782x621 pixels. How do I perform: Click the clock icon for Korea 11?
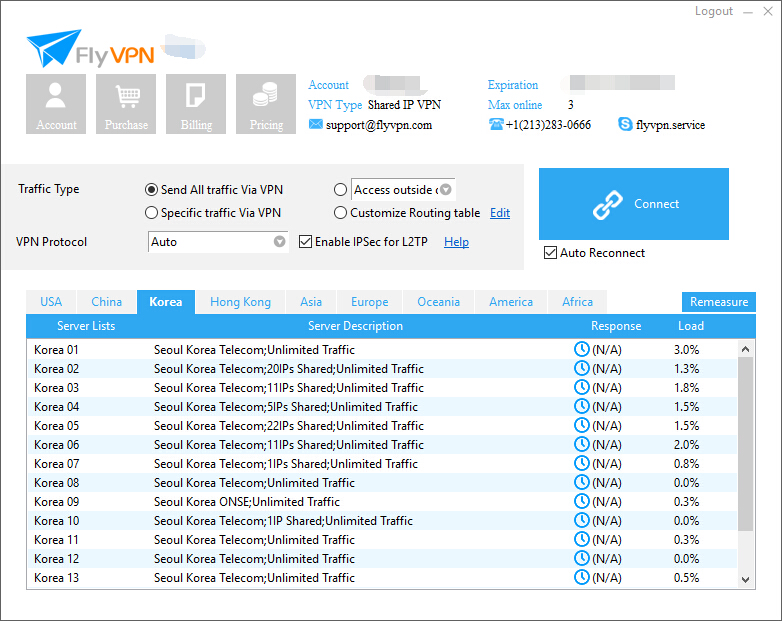(x=582, y=539)
